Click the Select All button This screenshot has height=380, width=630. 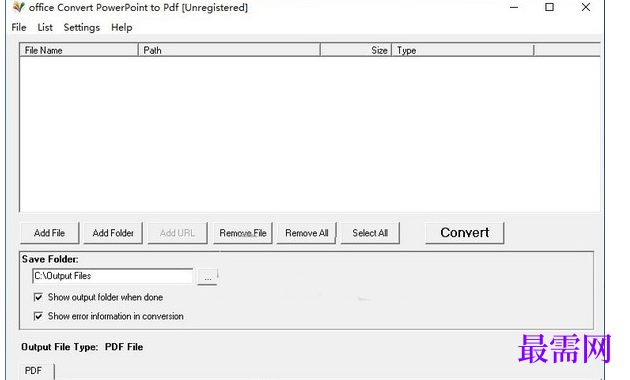pyautogui.click(x=370, y=233)
